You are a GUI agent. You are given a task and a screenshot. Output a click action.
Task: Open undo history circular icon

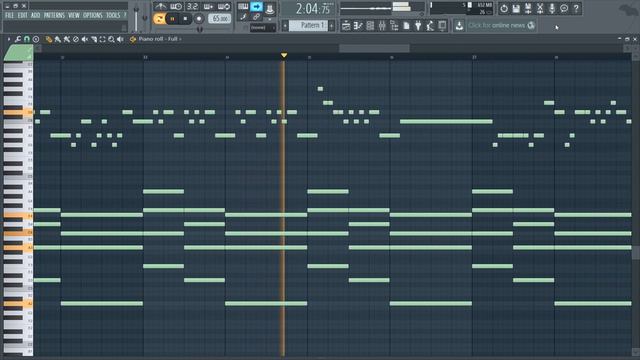[504, 8]
